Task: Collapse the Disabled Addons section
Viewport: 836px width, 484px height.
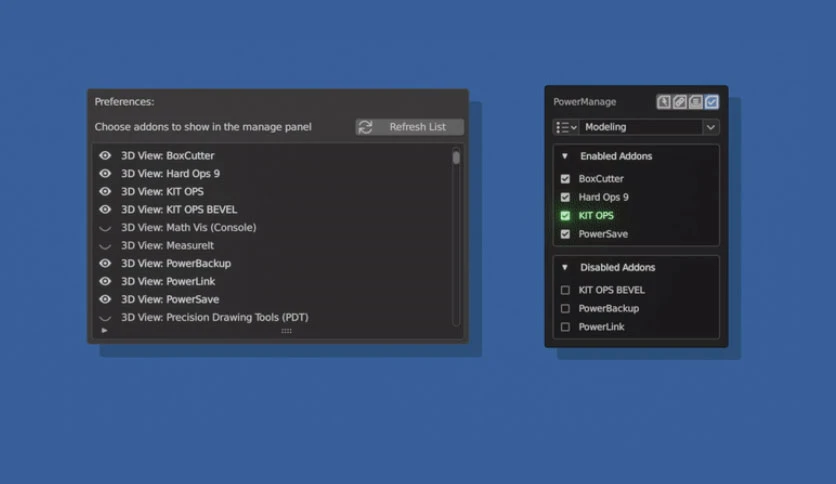Action: click(x=565, y=268)
